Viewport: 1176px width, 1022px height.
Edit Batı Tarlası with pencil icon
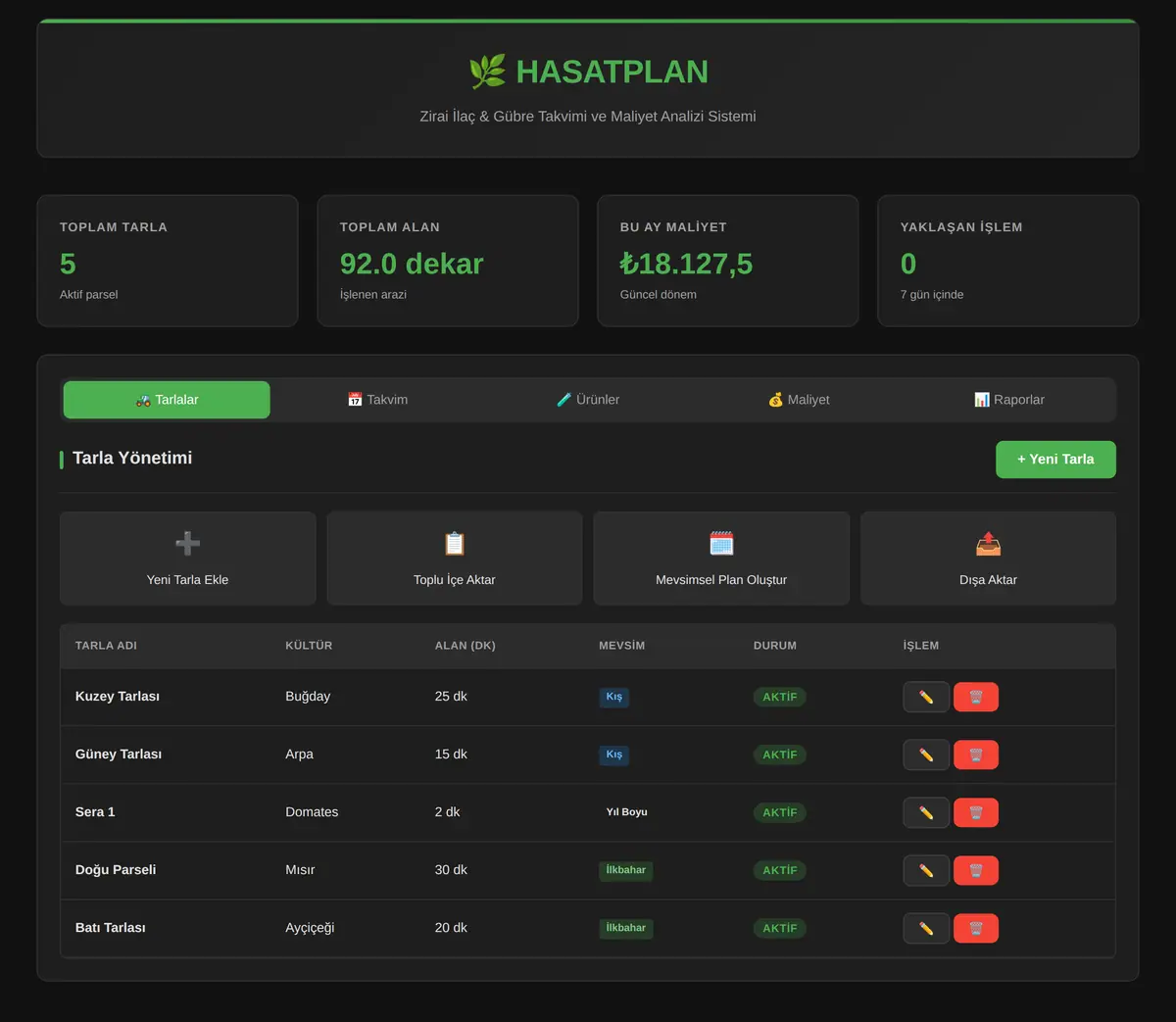(926, 929)
